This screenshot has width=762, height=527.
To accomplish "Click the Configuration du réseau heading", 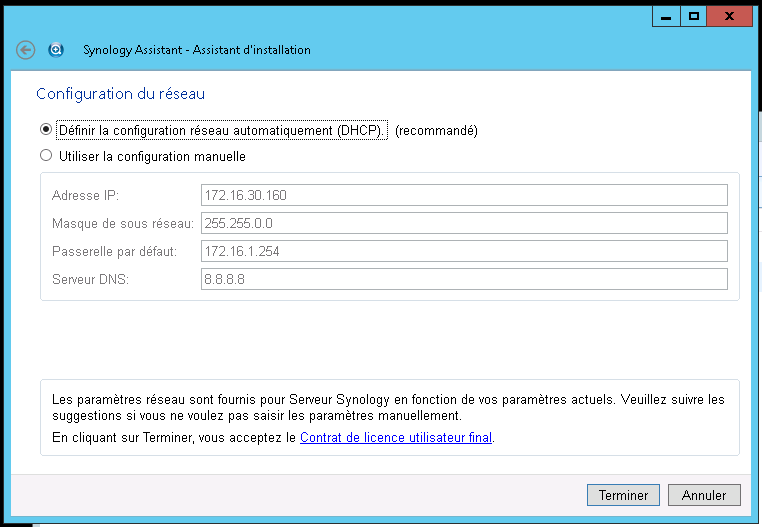I will (x=121, y=93).
